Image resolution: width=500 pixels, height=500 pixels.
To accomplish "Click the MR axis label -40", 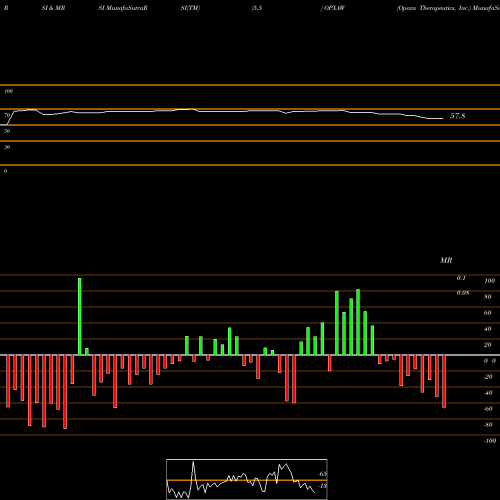I will [x=488, y=393].
